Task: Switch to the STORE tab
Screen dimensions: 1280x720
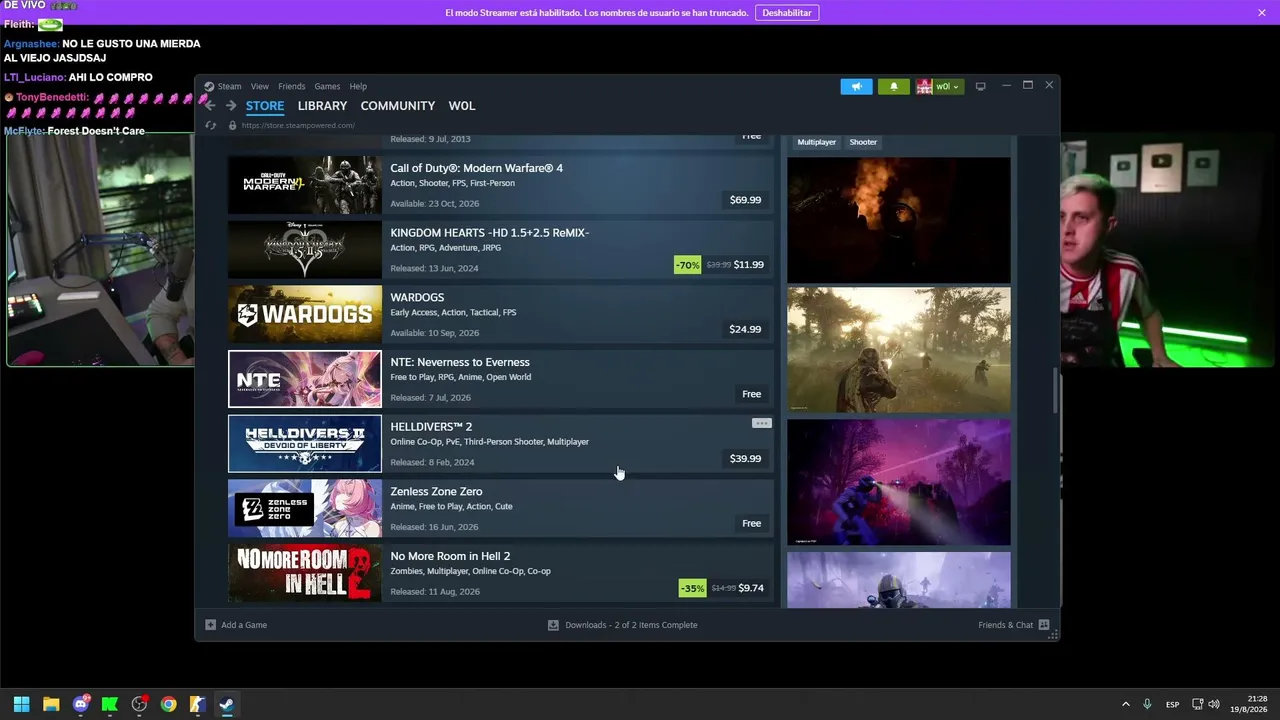Action: tap(265, 106)
